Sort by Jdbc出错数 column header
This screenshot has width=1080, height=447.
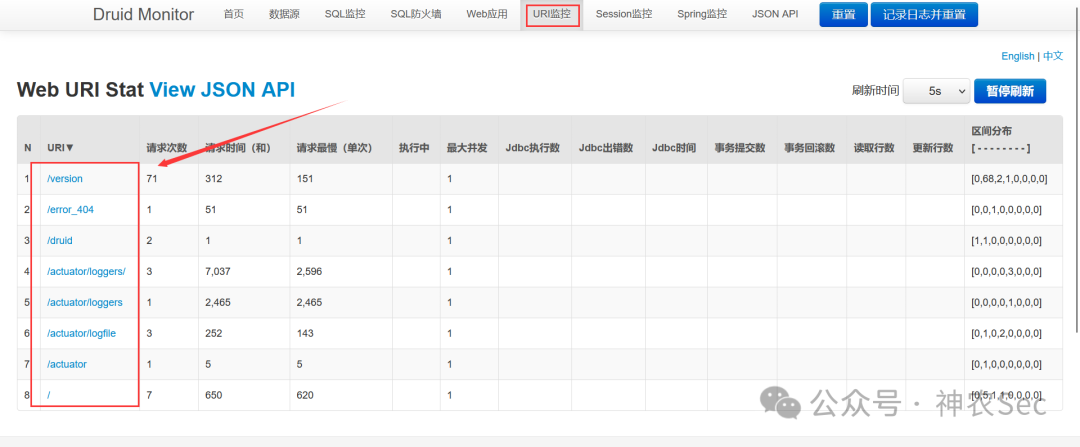point(605,147)
